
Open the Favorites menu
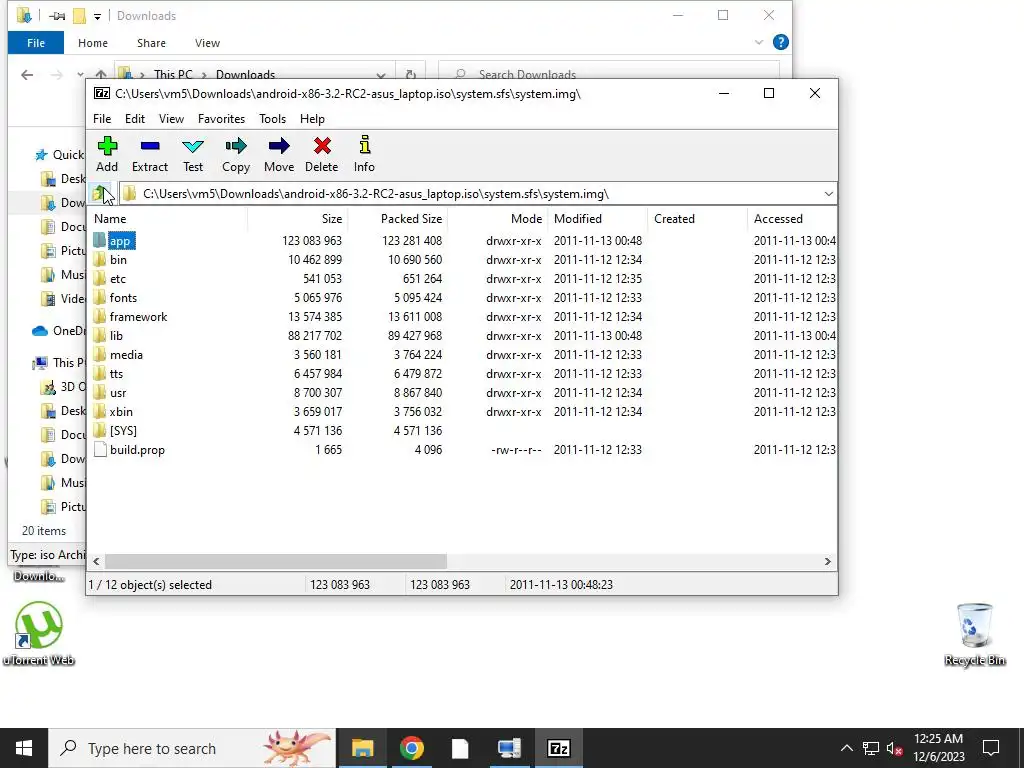pos(221,119)
